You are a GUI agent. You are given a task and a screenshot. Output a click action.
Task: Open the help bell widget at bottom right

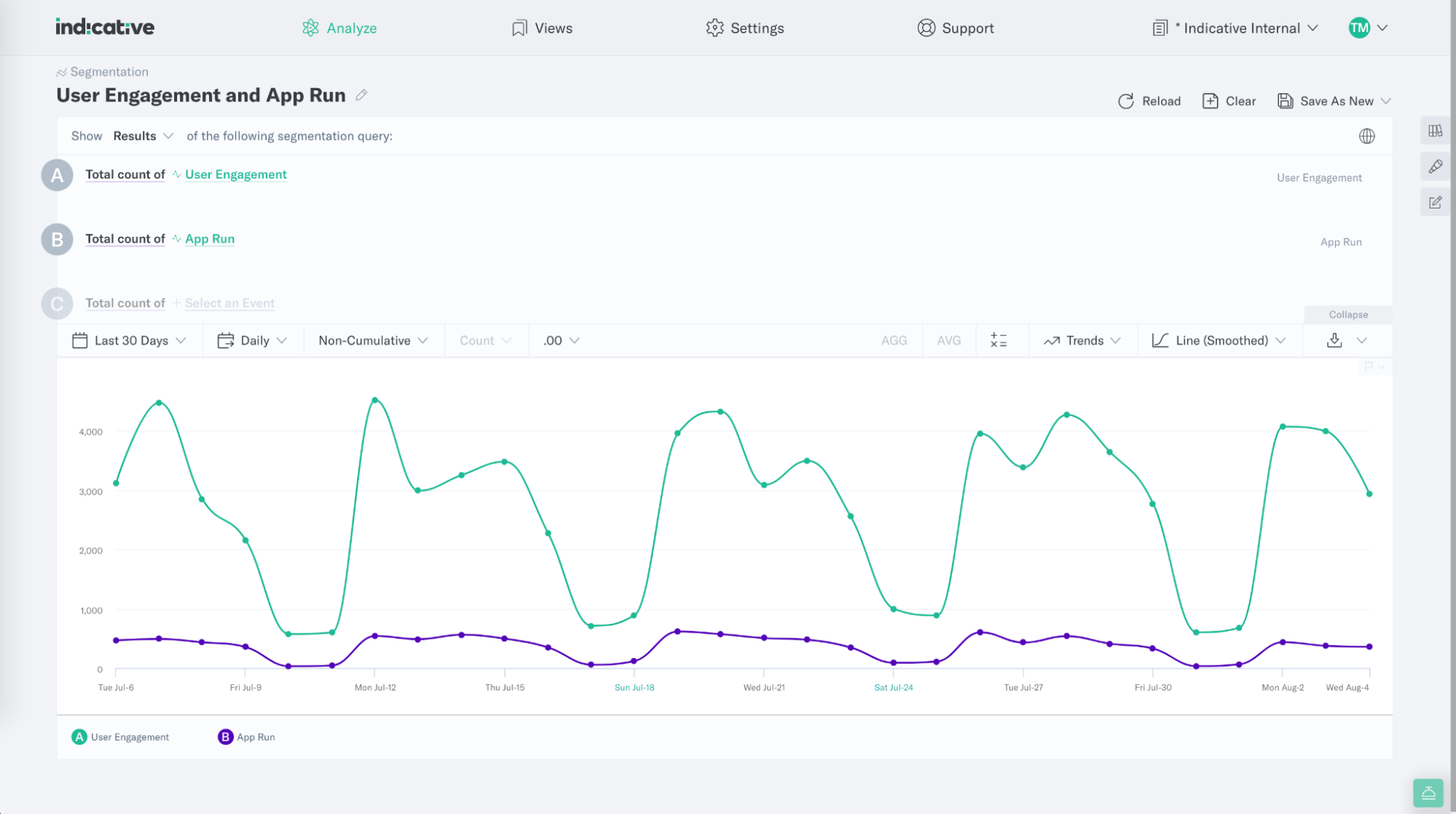click(x=1428, y=792)
